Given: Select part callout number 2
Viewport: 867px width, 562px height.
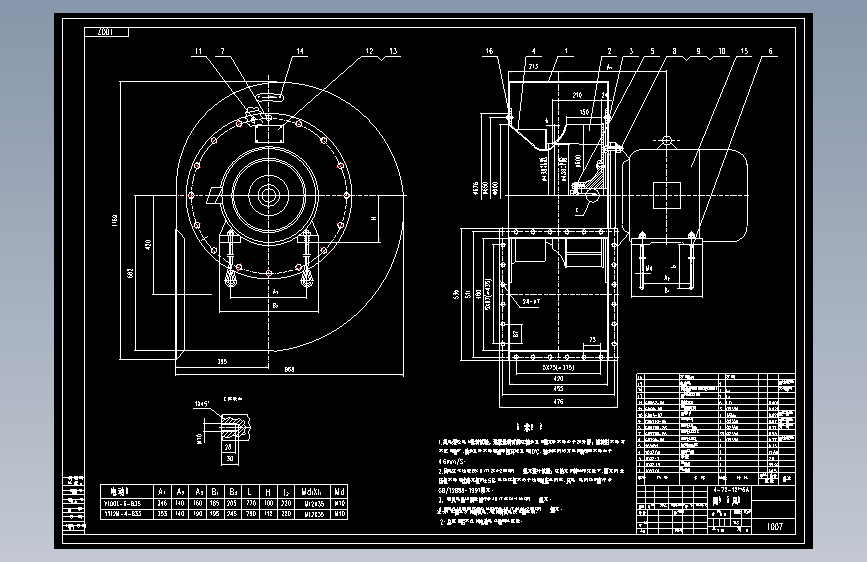Looking at the screenshot, I should (x=609, y=51).
